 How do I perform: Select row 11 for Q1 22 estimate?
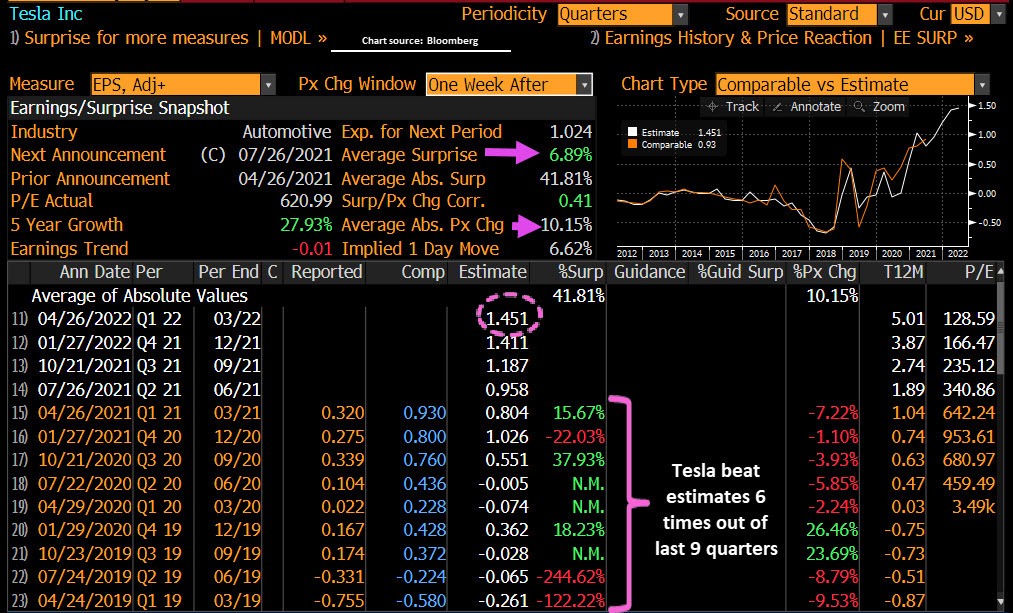84,319
